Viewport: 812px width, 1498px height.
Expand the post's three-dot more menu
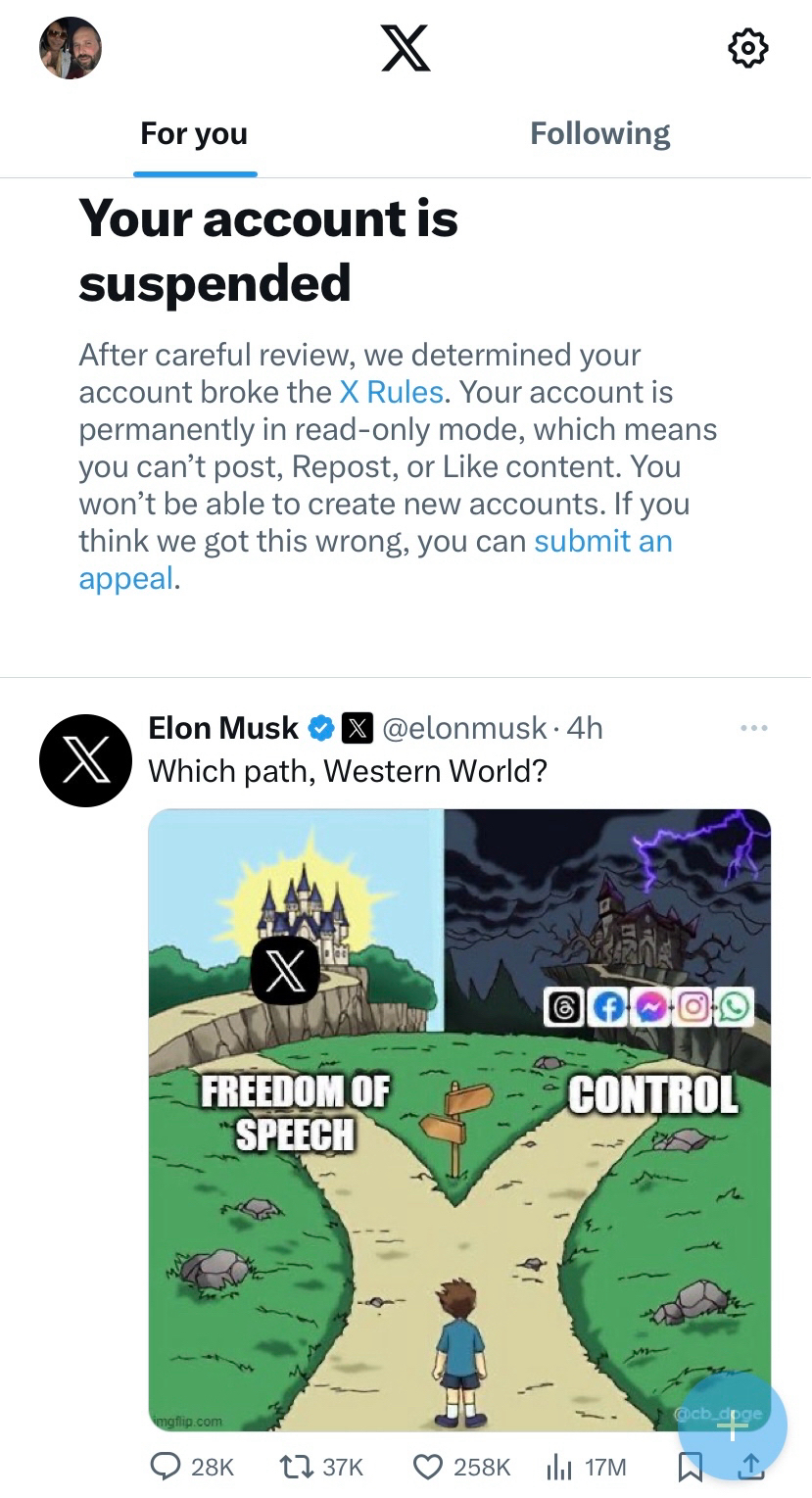[x=754, y=728]
